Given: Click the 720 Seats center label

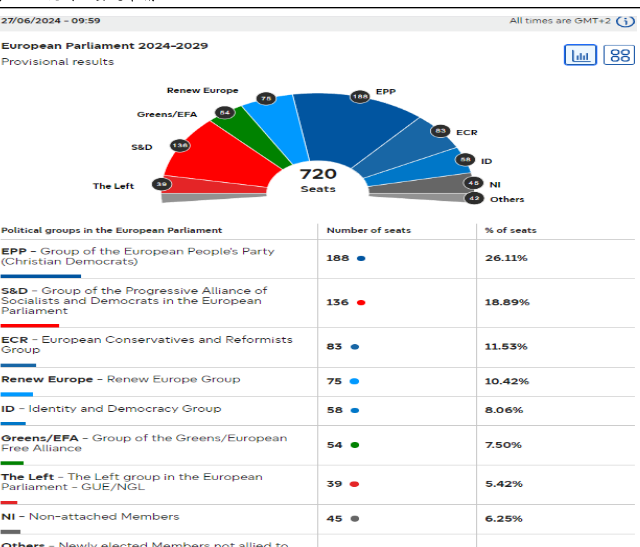Looking at the screenshot, I should pyautogui.click(x=318, y=180).
